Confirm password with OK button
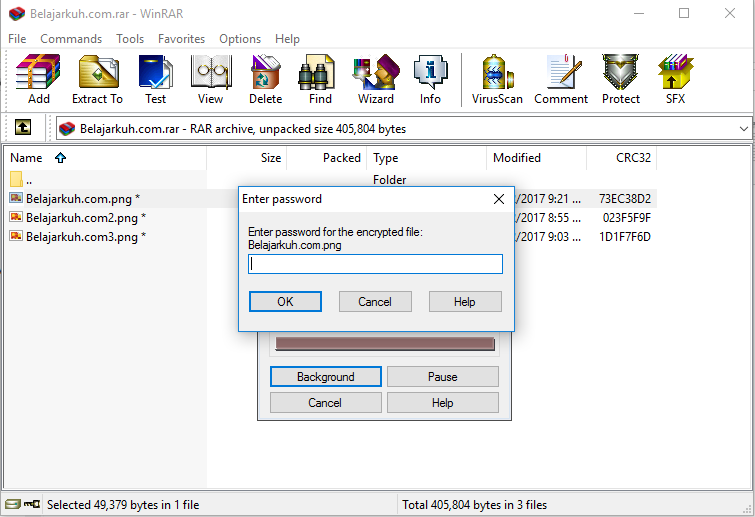755x517 pixels. coord(285,301)
